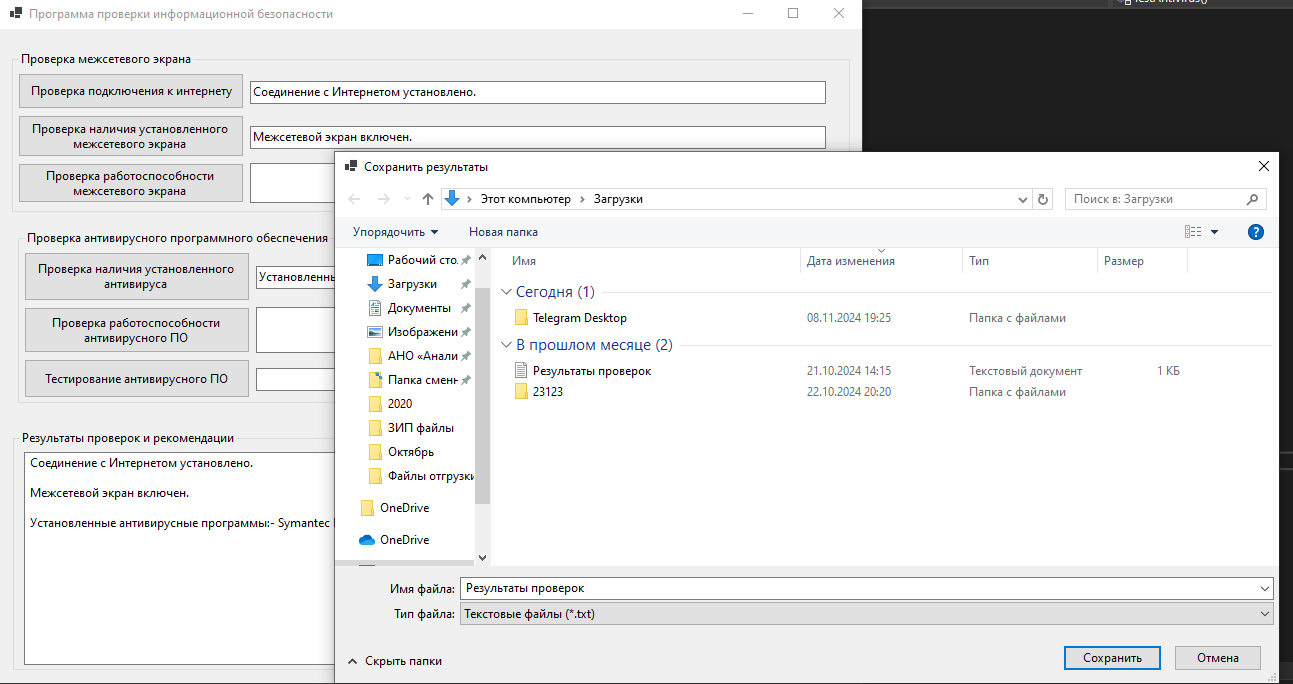Viewport: 1293px width, 684px height.
Task: Click Этот компьютер breadcrumb
Action: pos(525,199)
